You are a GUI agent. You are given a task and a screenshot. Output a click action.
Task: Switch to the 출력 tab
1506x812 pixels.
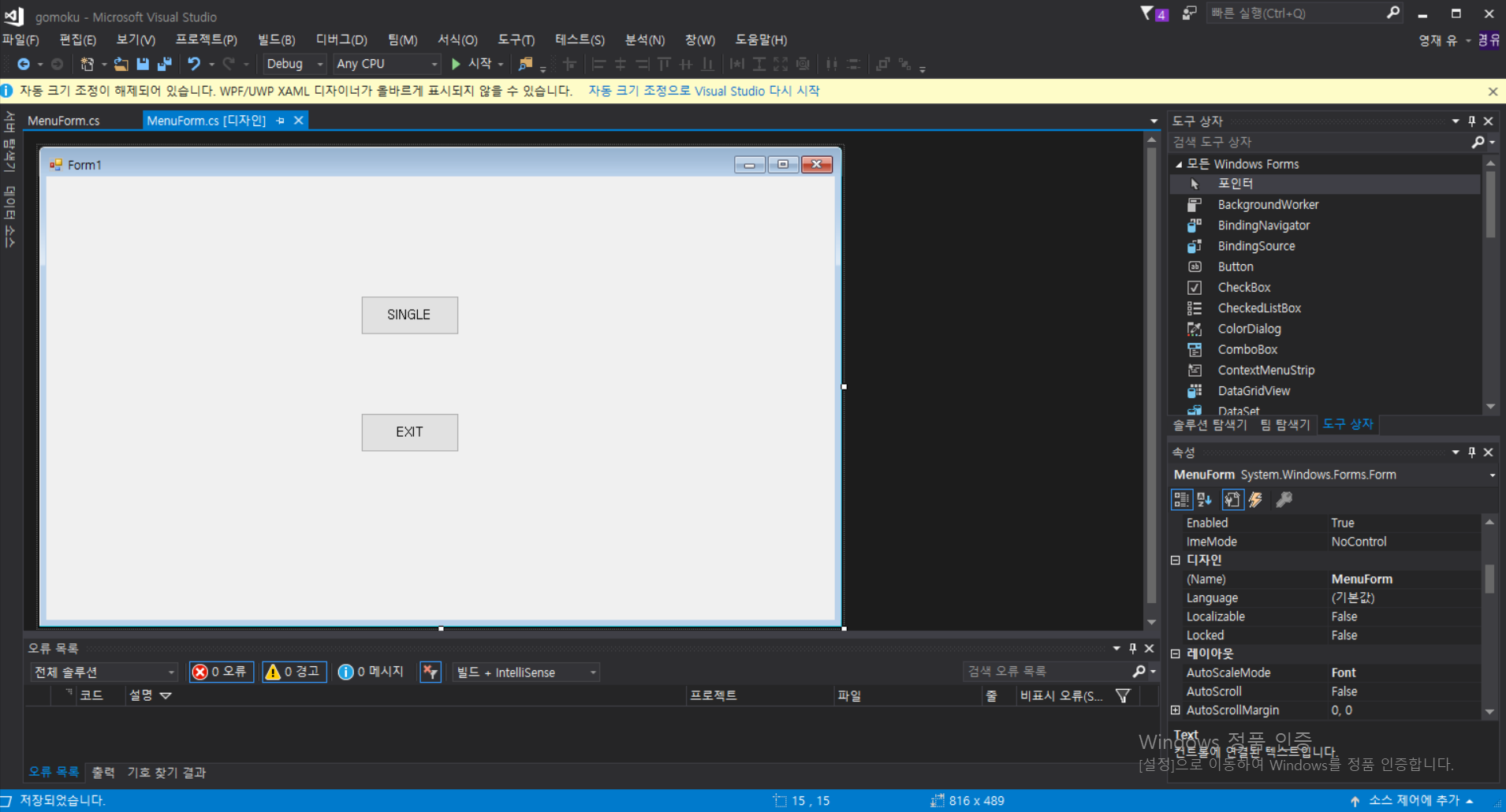coord(103,772)
